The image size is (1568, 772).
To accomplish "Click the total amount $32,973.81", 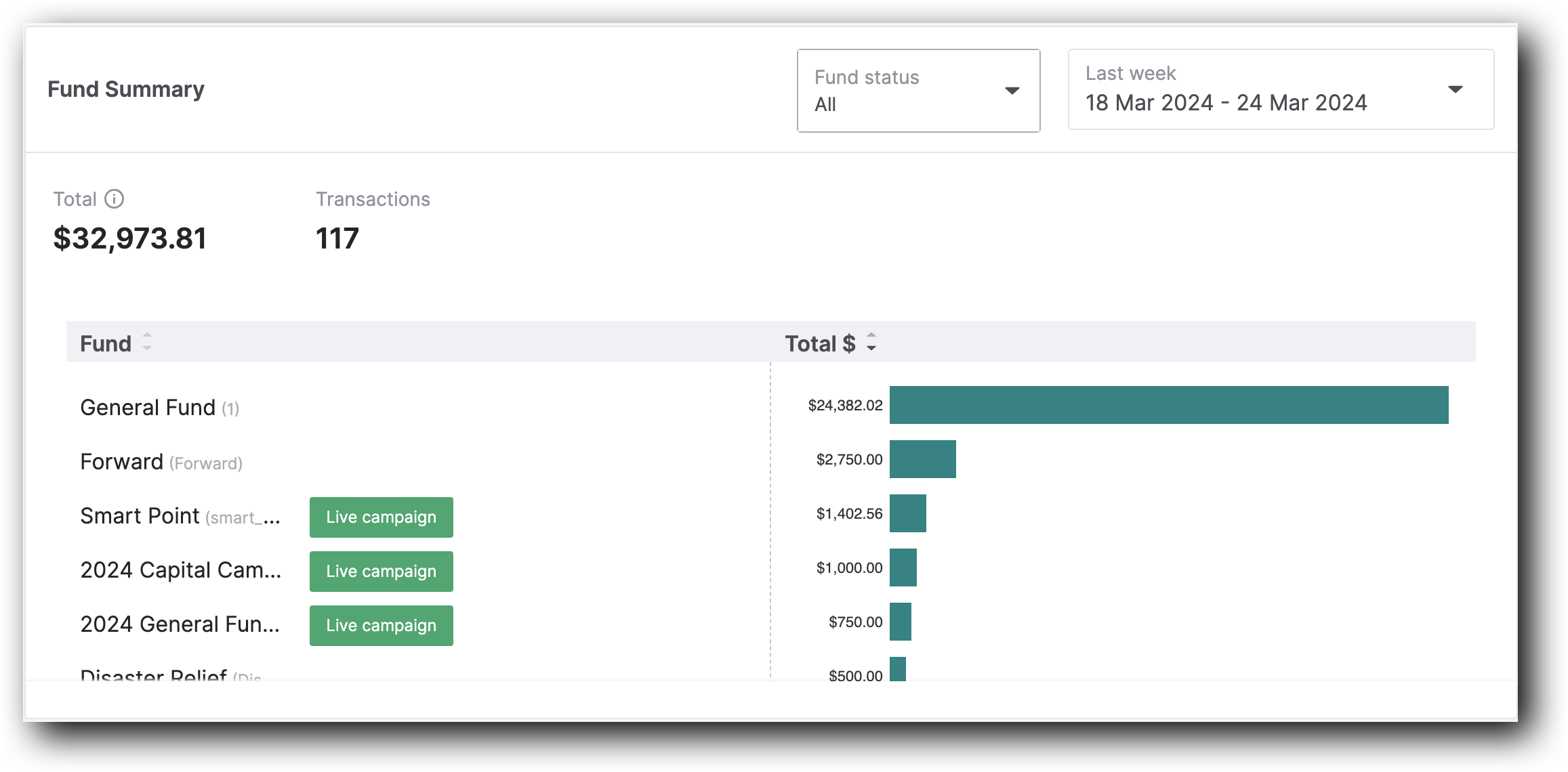I will [x=129, y=238].
